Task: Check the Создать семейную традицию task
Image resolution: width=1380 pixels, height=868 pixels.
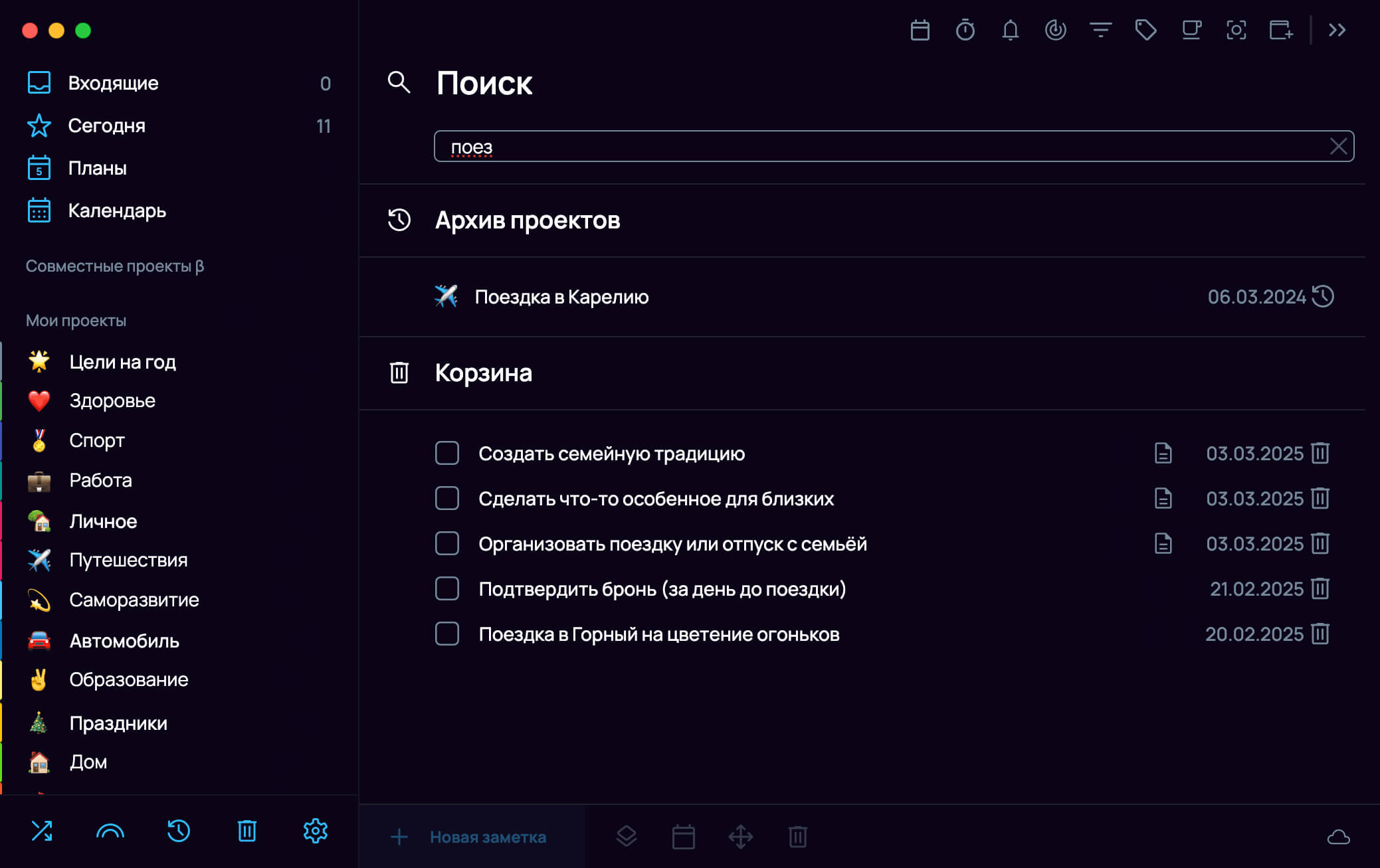Action: 447,454
